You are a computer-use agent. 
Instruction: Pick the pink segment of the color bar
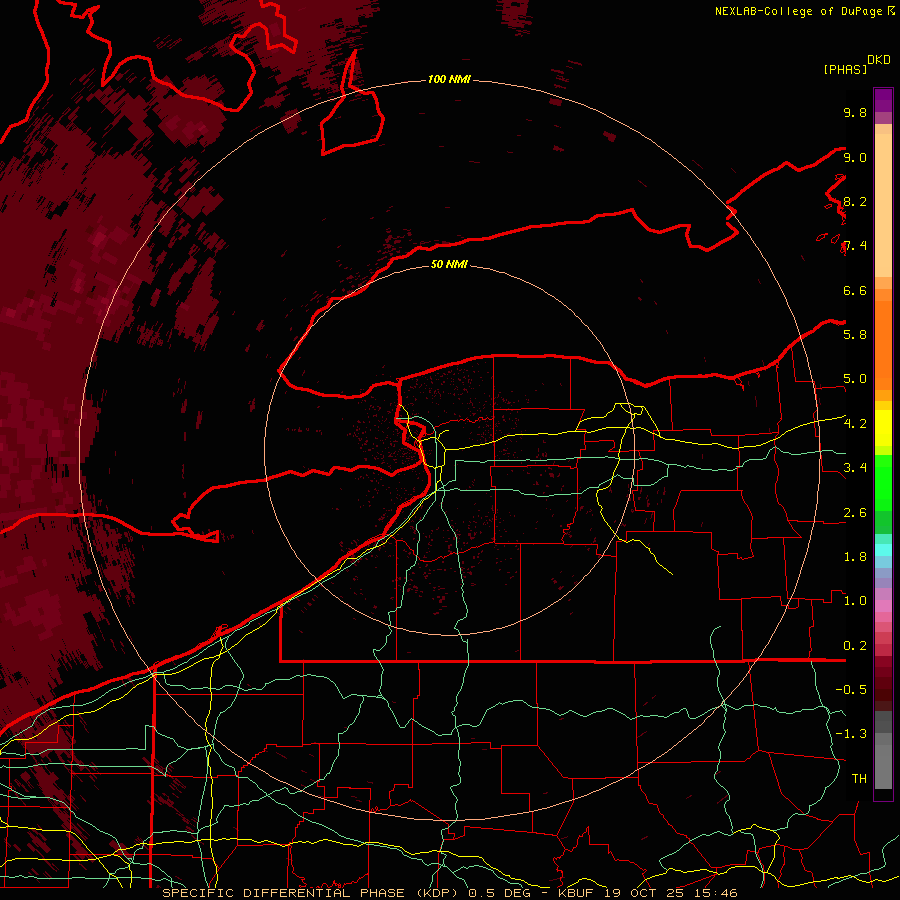click(883, 606)
